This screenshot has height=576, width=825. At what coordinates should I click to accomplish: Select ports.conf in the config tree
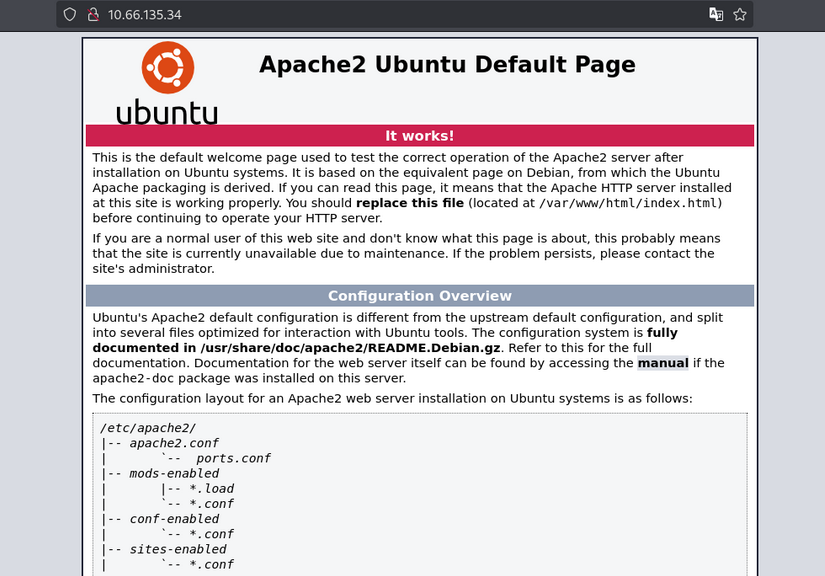click(233, 458)
